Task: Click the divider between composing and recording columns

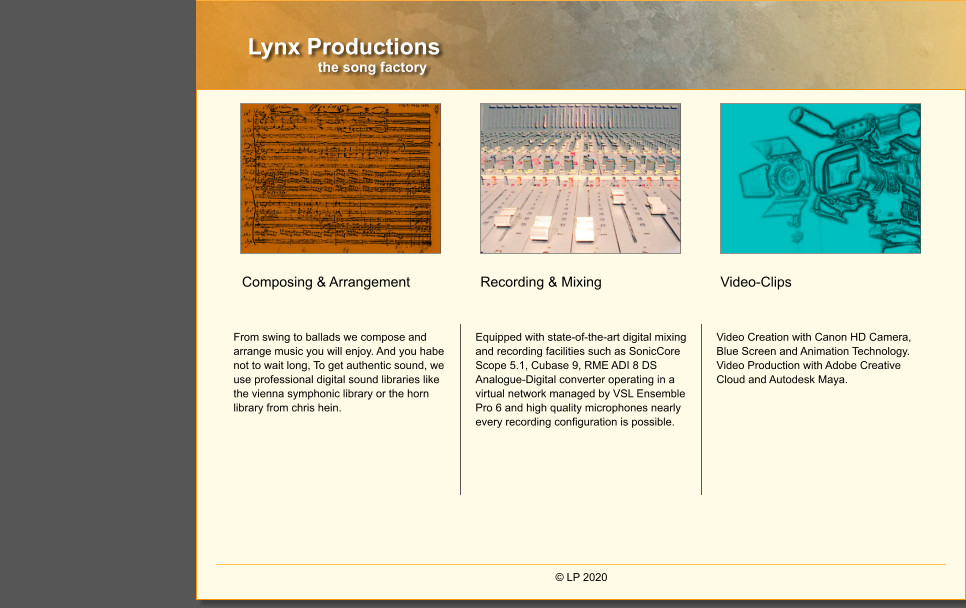Action: [460, 409]
